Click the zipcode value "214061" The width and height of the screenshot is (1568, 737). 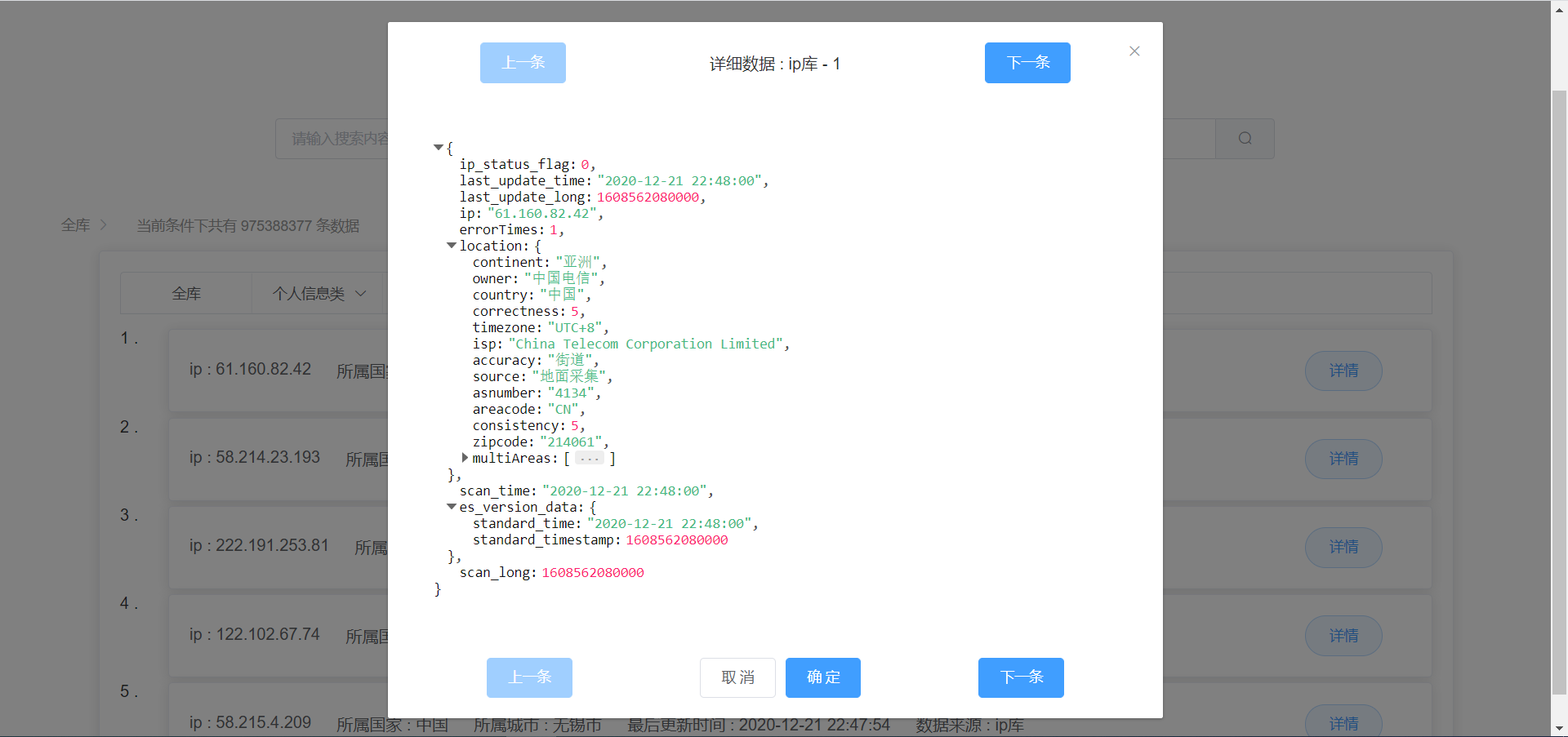pyautogui.click(x=571, y=442)
